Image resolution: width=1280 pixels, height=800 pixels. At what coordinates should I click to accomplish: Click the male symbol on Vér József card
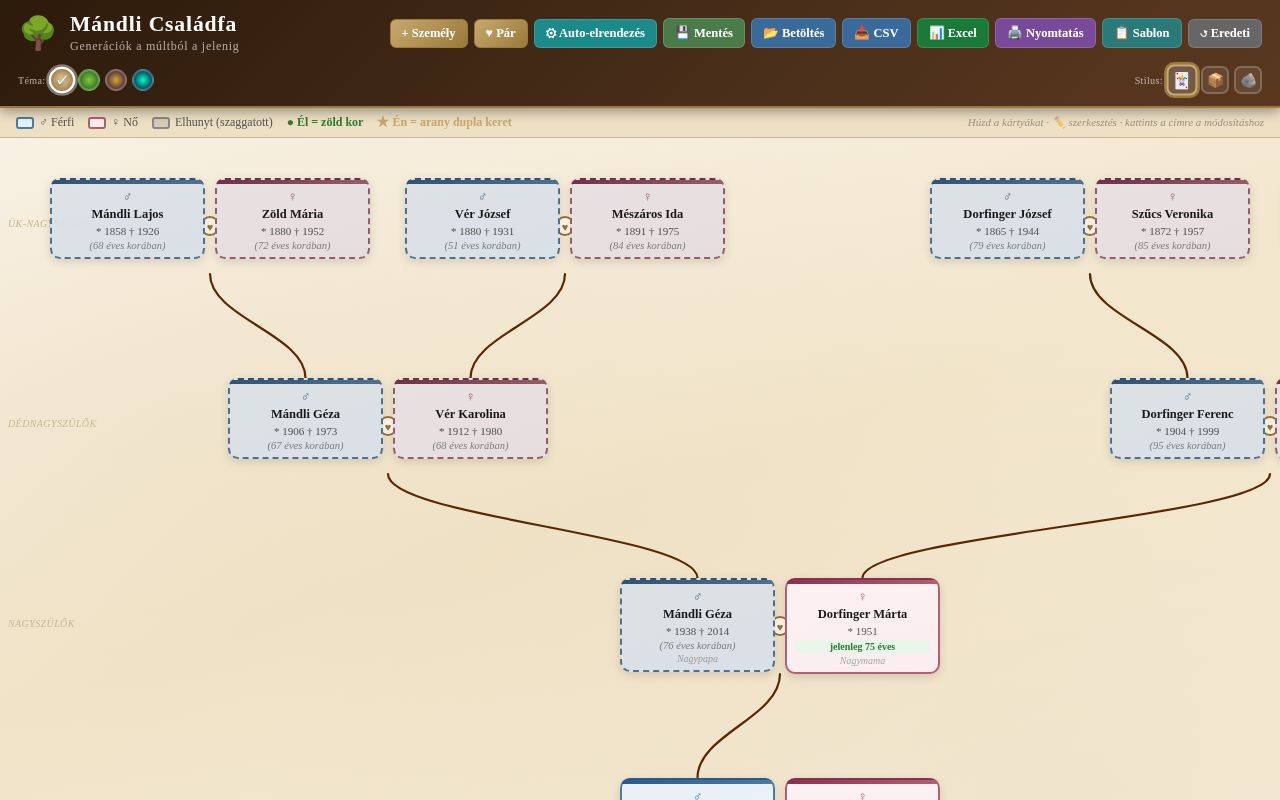[482, 197]
